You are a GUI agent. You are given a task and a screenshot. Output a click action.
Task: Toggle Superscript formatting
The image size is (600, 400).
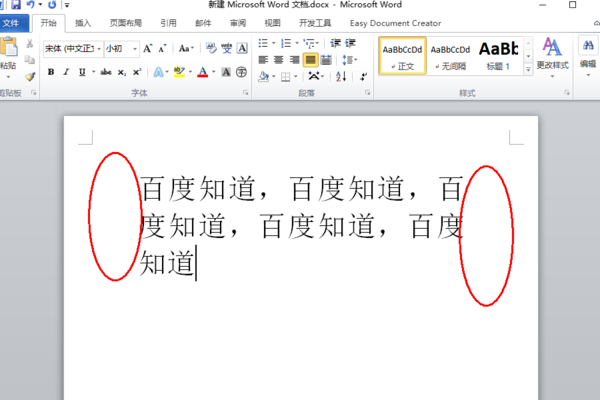(137, 72)
